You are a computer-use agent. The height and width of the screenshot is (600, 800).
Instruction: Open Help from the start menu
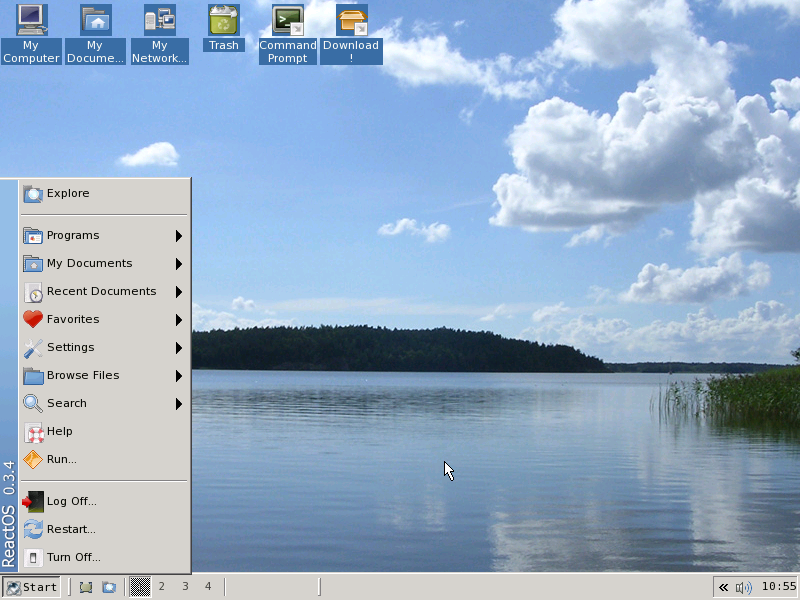[x=60, y=432]
